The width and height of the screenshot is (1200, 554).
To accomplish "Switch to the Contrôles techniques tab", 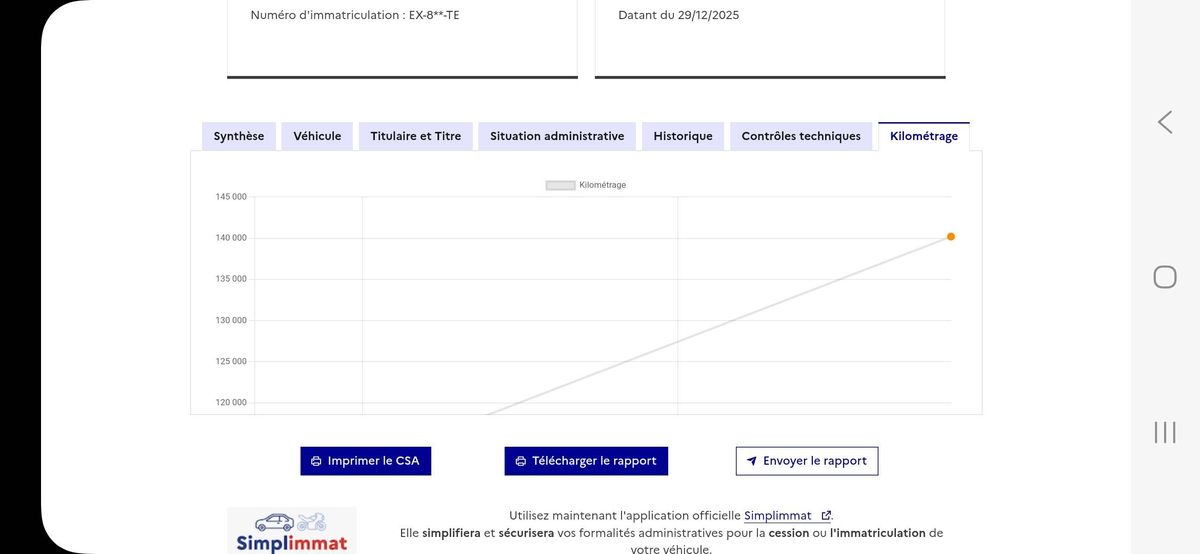I will point(801,136).
